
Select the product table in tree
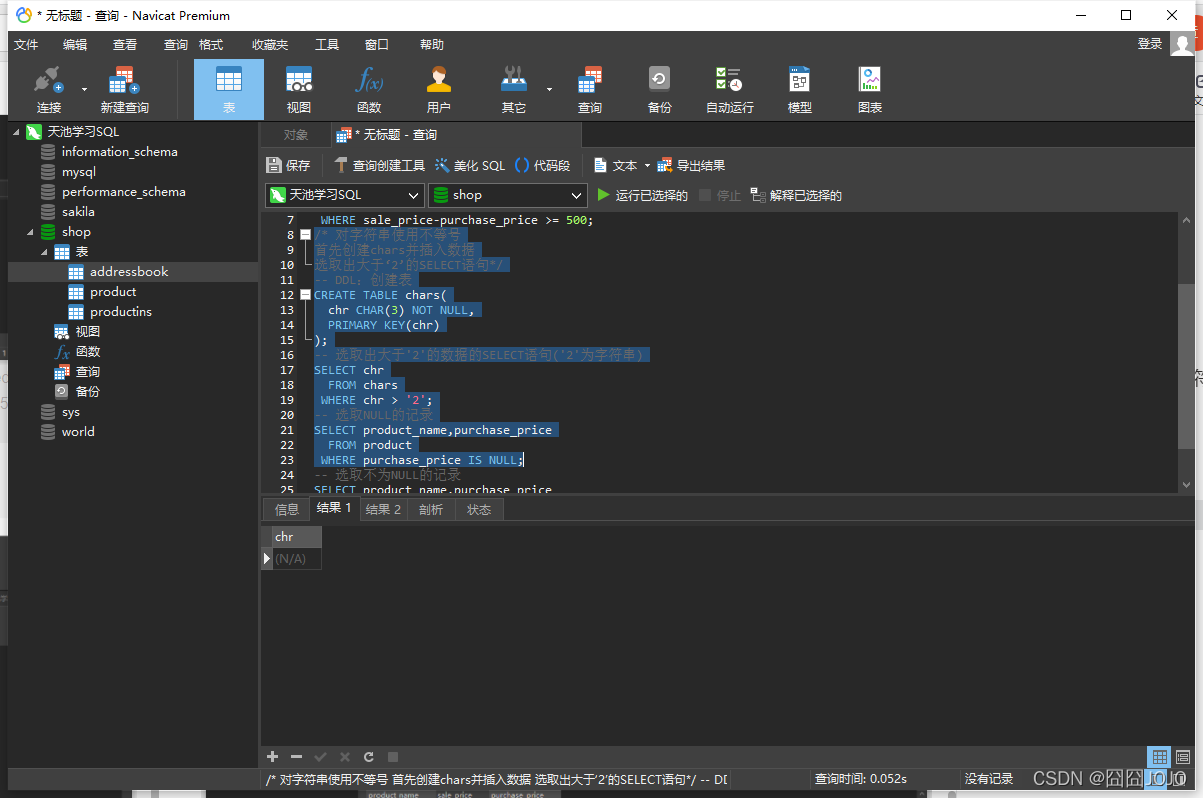point(113,291)
